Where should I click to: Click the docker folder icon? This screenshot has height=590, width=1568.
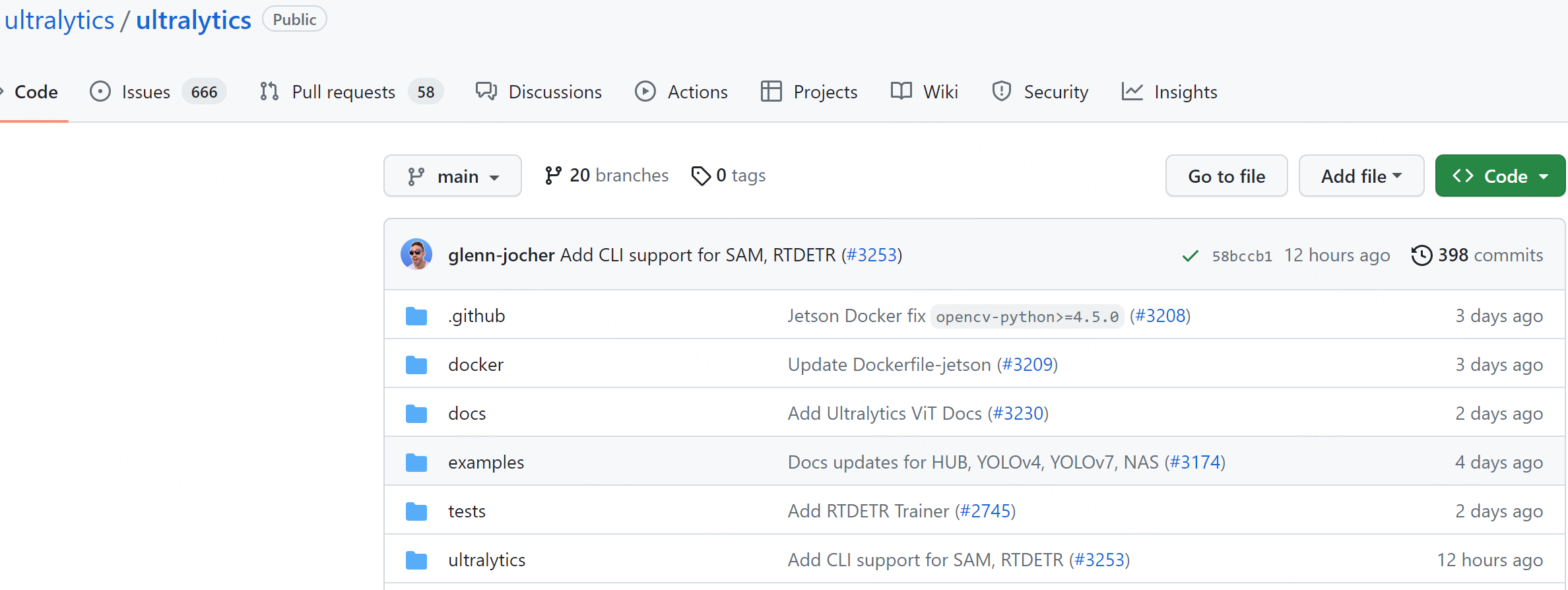coord(416,365)
